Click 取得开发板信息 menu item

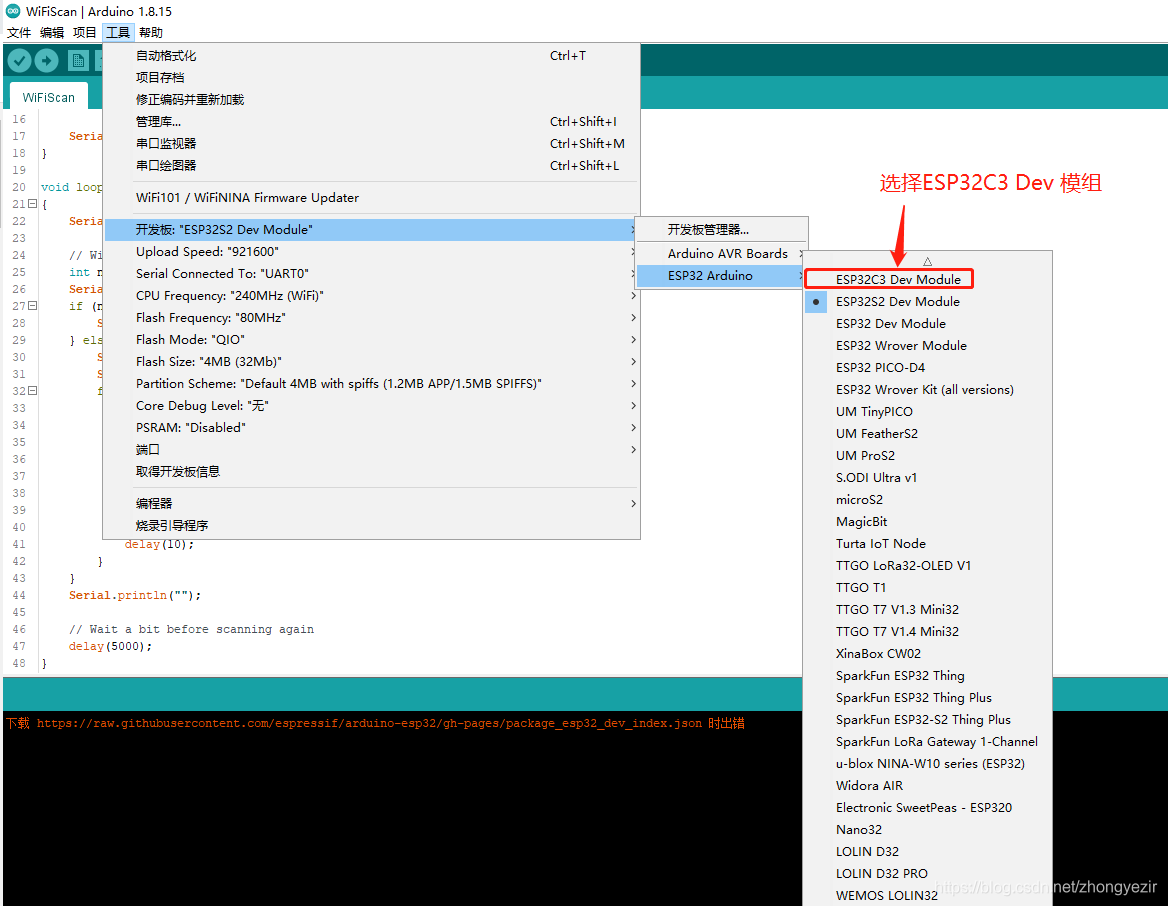[x=372, y=472]
